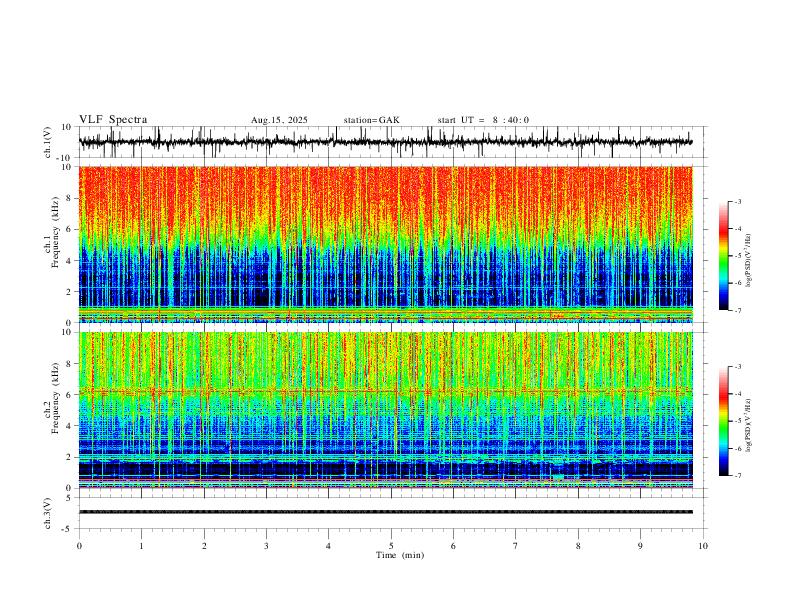The image size is (792, 612).
Task: Click the ch.2 spectrogram color scale bar
Action: click(x=724, y=421)
